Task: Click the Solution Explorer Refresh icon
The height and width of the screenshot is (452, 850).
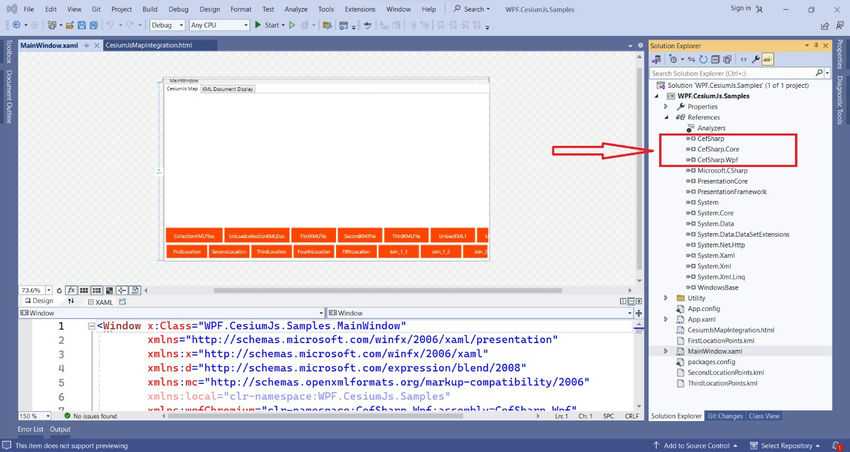Action: click(x=703, y=60)
